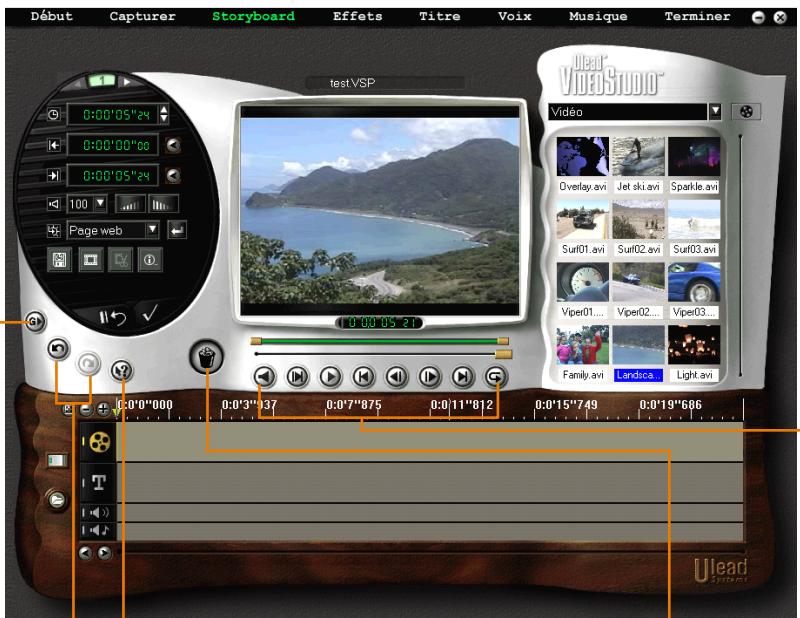This screenshot has height=618, width=800.
Task: Apply the Page web setting with the return arrow
Action: point(177,230)
